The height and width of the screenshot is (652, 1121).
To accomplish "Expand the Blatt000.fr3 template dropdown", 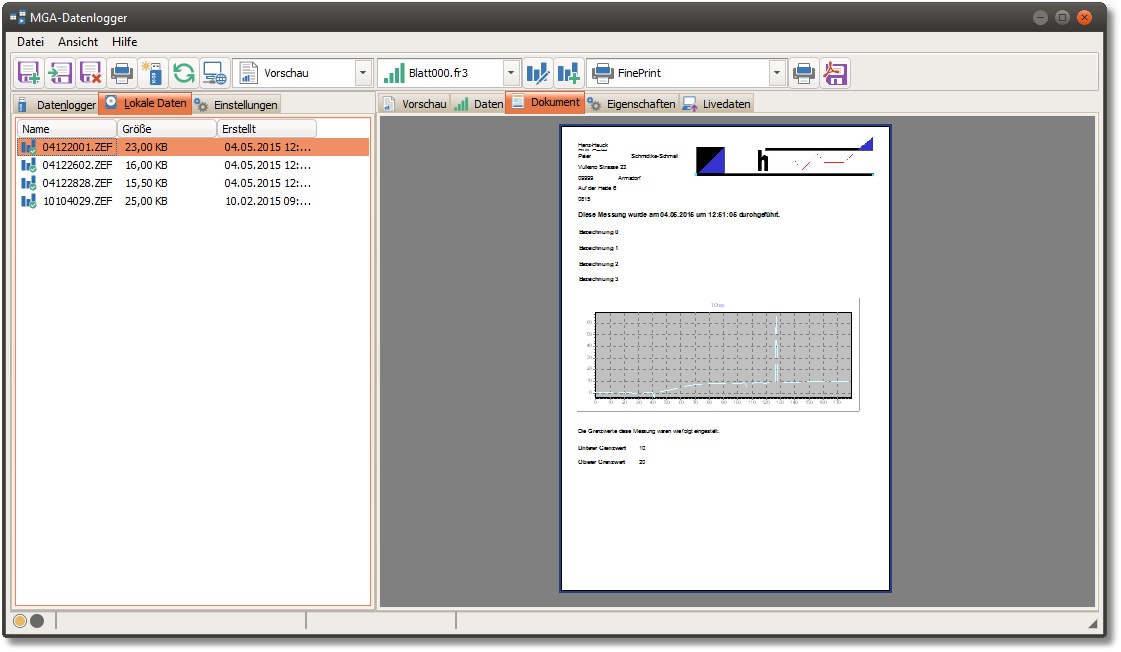I will tap(510, 73).
